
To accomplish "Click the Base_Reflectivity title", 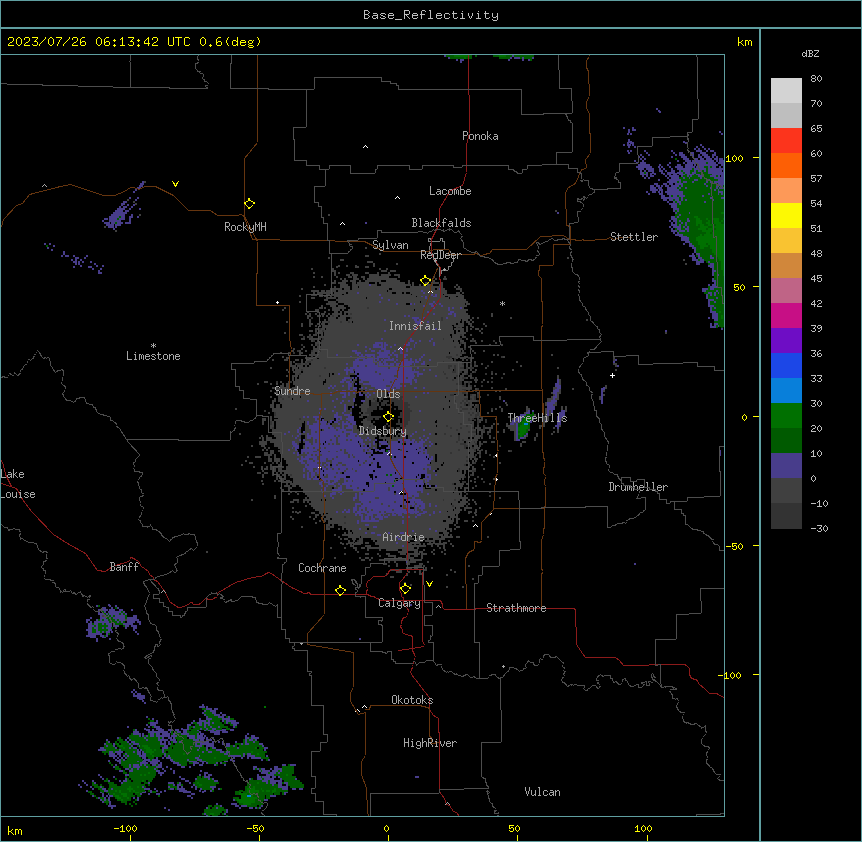I will 431,15.
